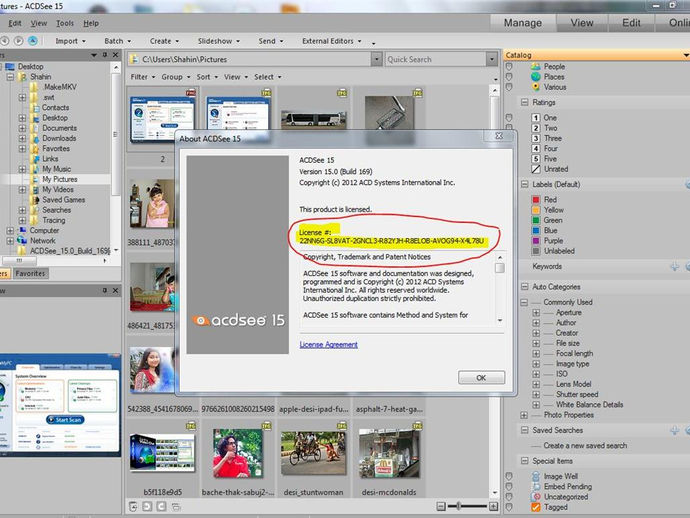The height and width of the screenshot is (518, 690).
Task: Open the Import dropdown
Action: 70,41
